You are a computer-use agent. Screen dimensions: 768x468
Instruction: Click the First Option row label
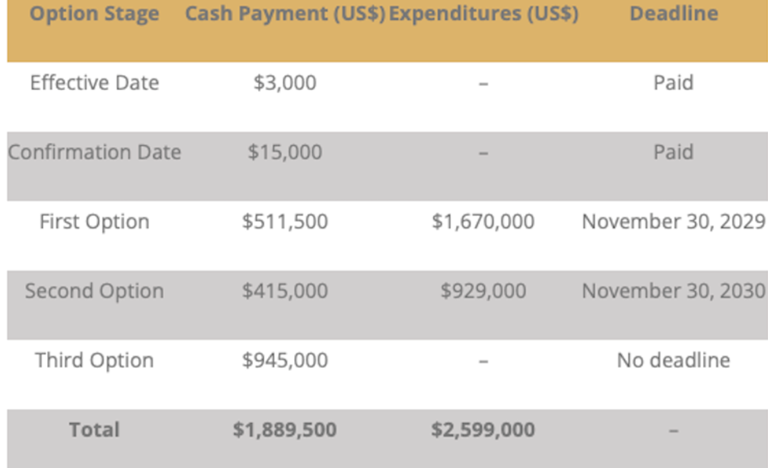tap(94, 222)
